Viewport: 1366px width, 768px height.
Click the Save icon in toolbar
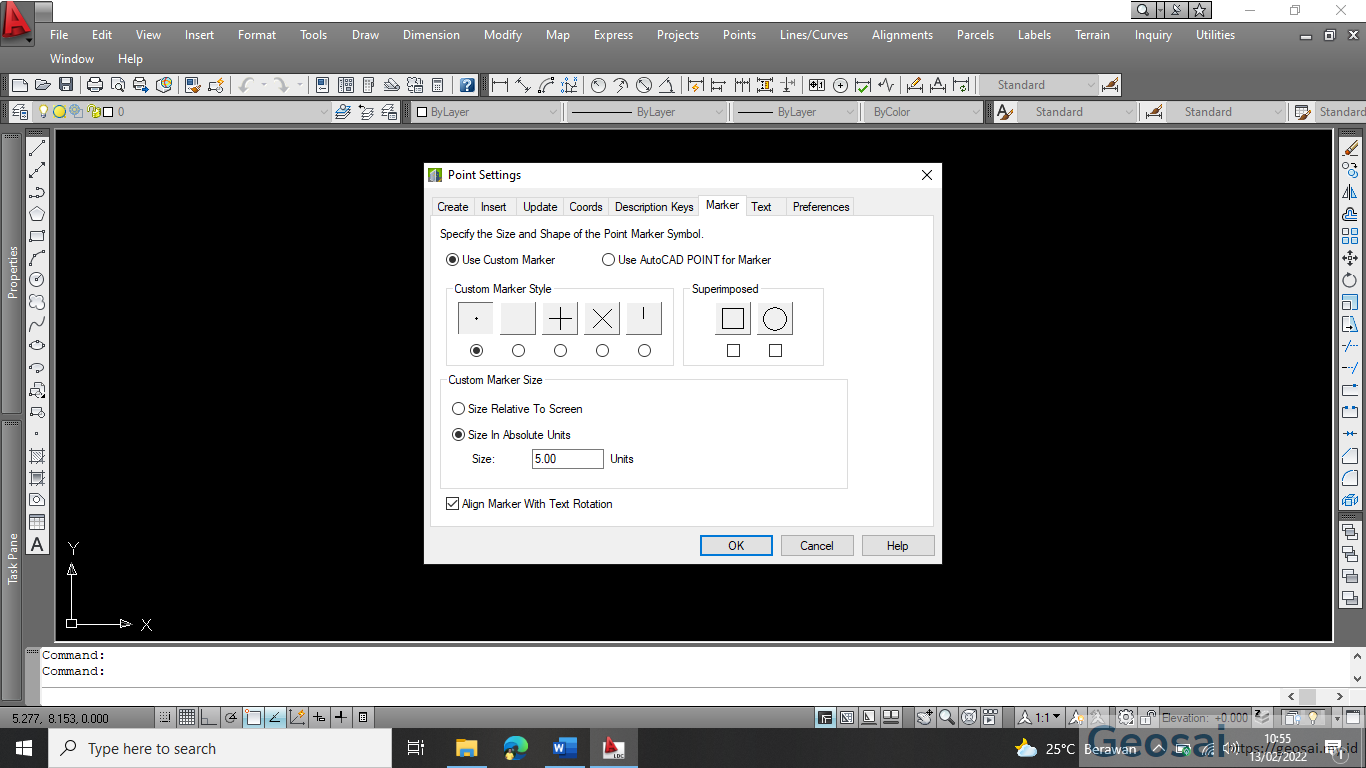coord(66,85)
